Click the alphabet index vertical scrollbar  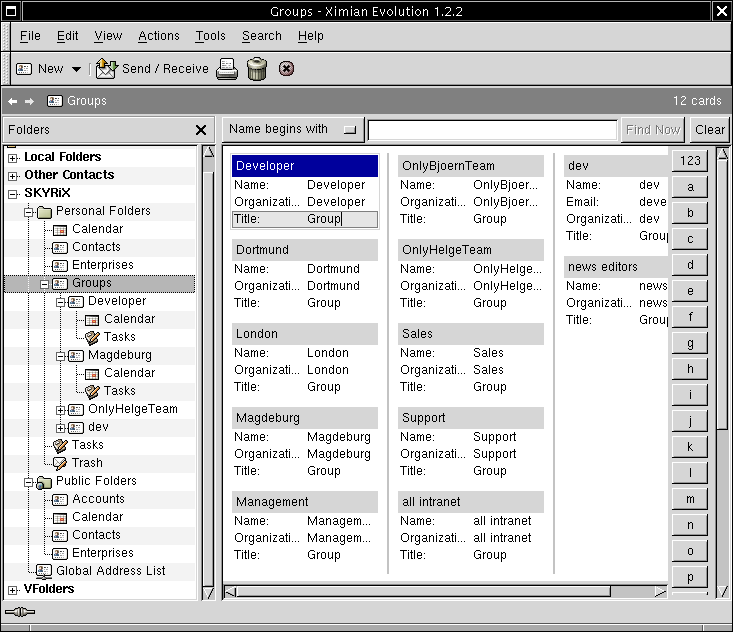coord(722,373)
